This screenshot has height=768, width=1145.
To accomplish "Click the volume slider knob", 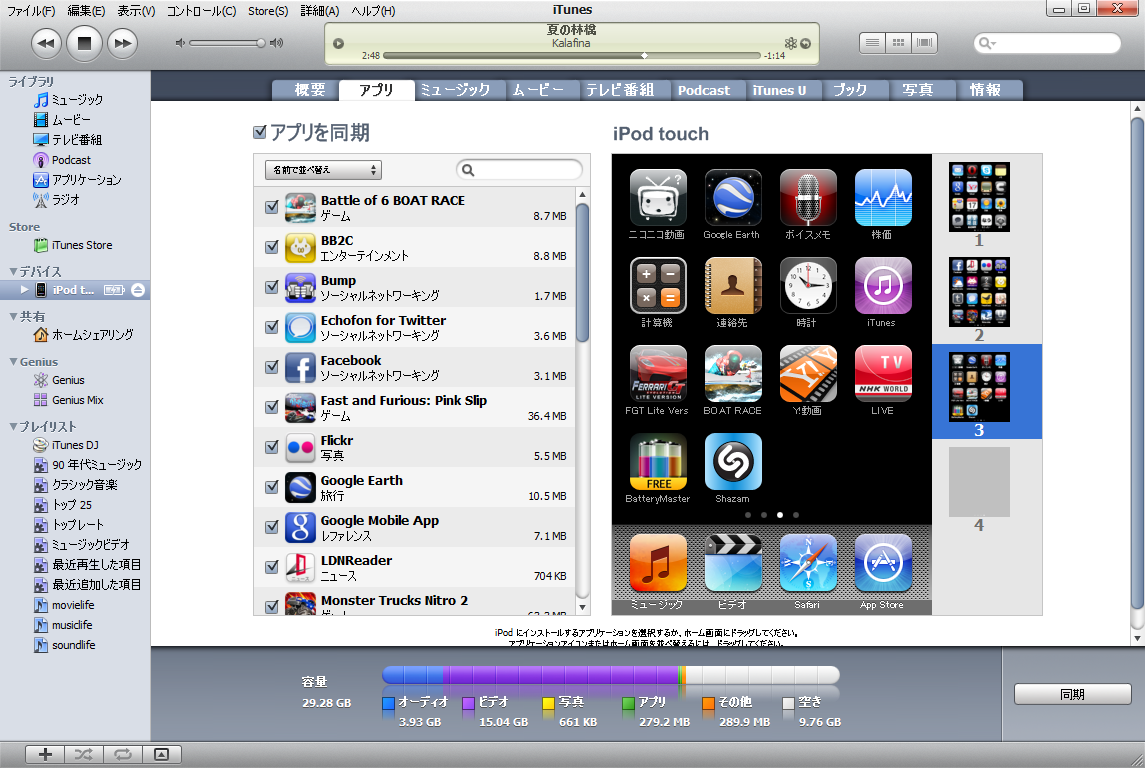I will (261, 43).
